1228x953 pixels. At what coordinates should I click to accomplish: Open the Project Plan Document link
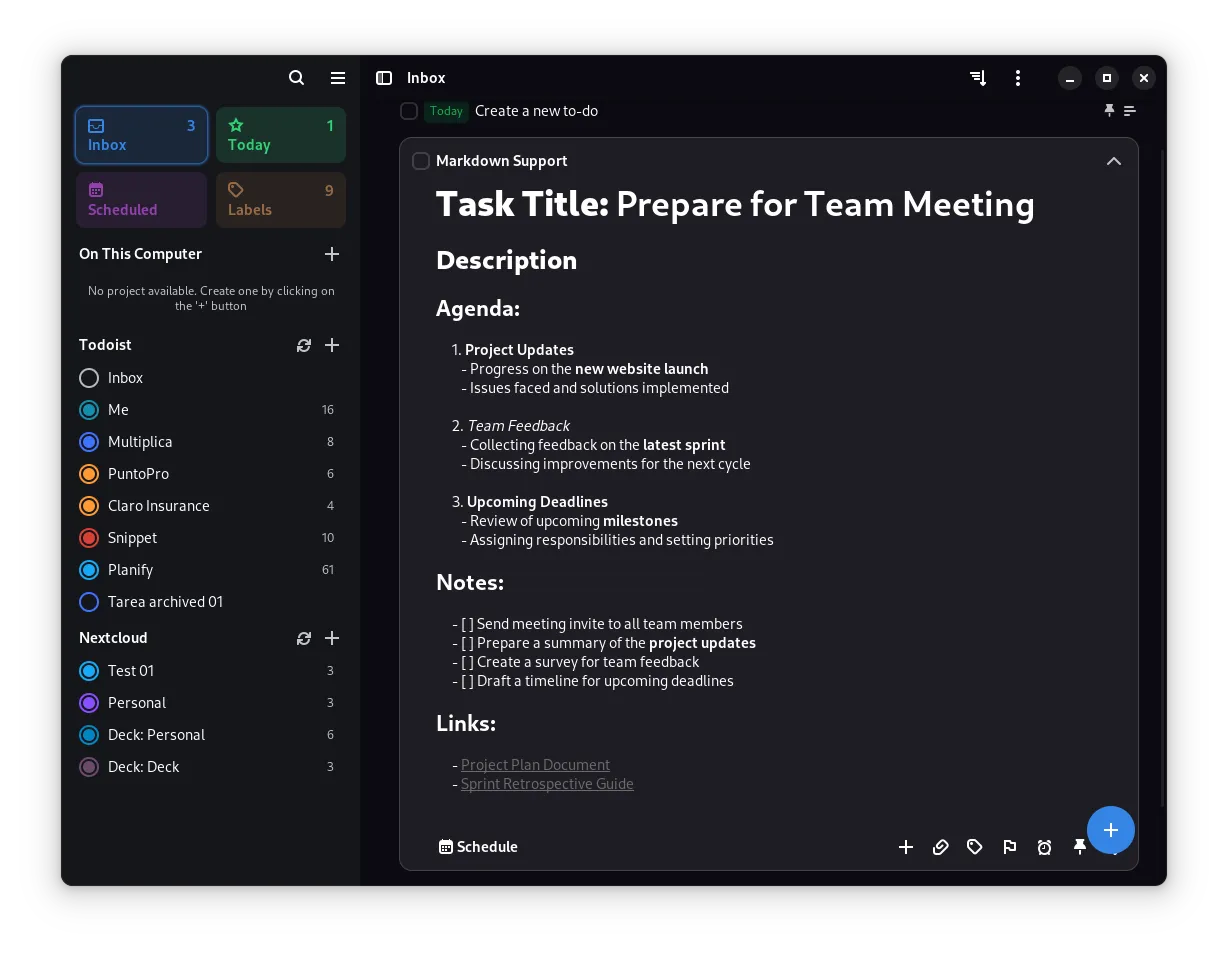[x=535, y=765]
